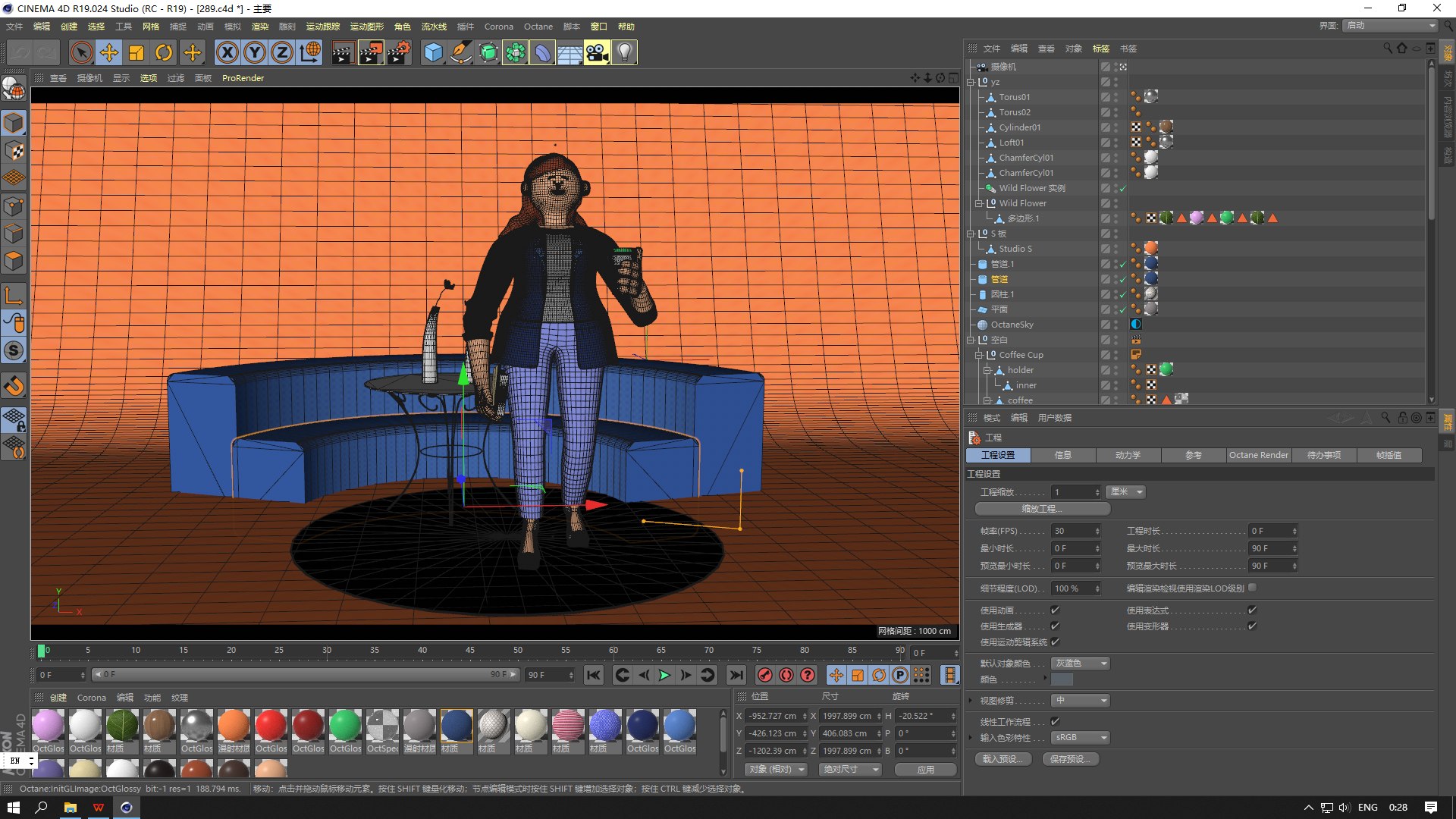Image resolution: width=1456 pixels, height=819 pixels.
Task: Select the Rotate tool
Action: pos(164,52)
